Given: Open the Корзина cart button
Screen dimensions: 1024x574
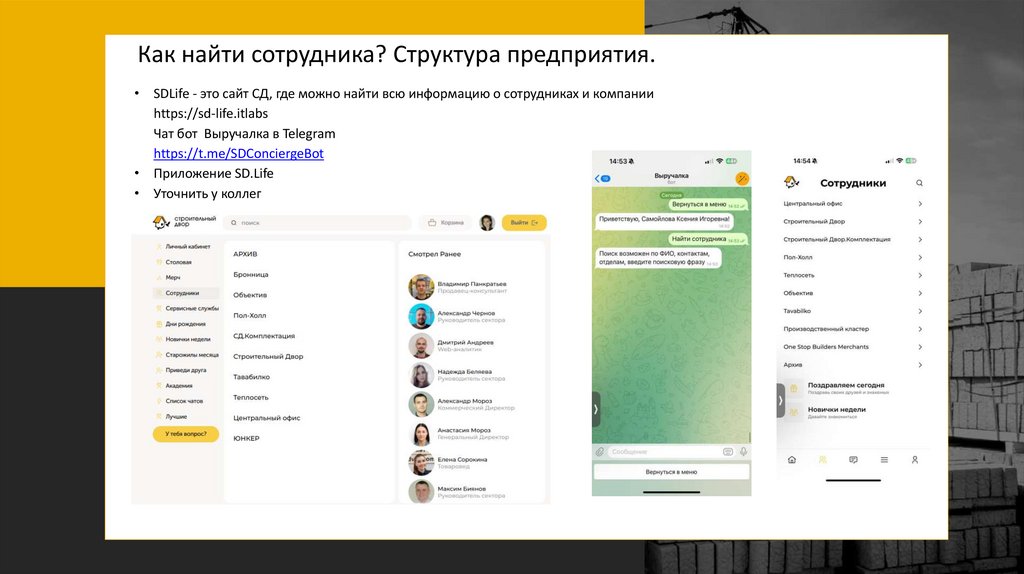Looking at the screenshot, I should 445,223.
